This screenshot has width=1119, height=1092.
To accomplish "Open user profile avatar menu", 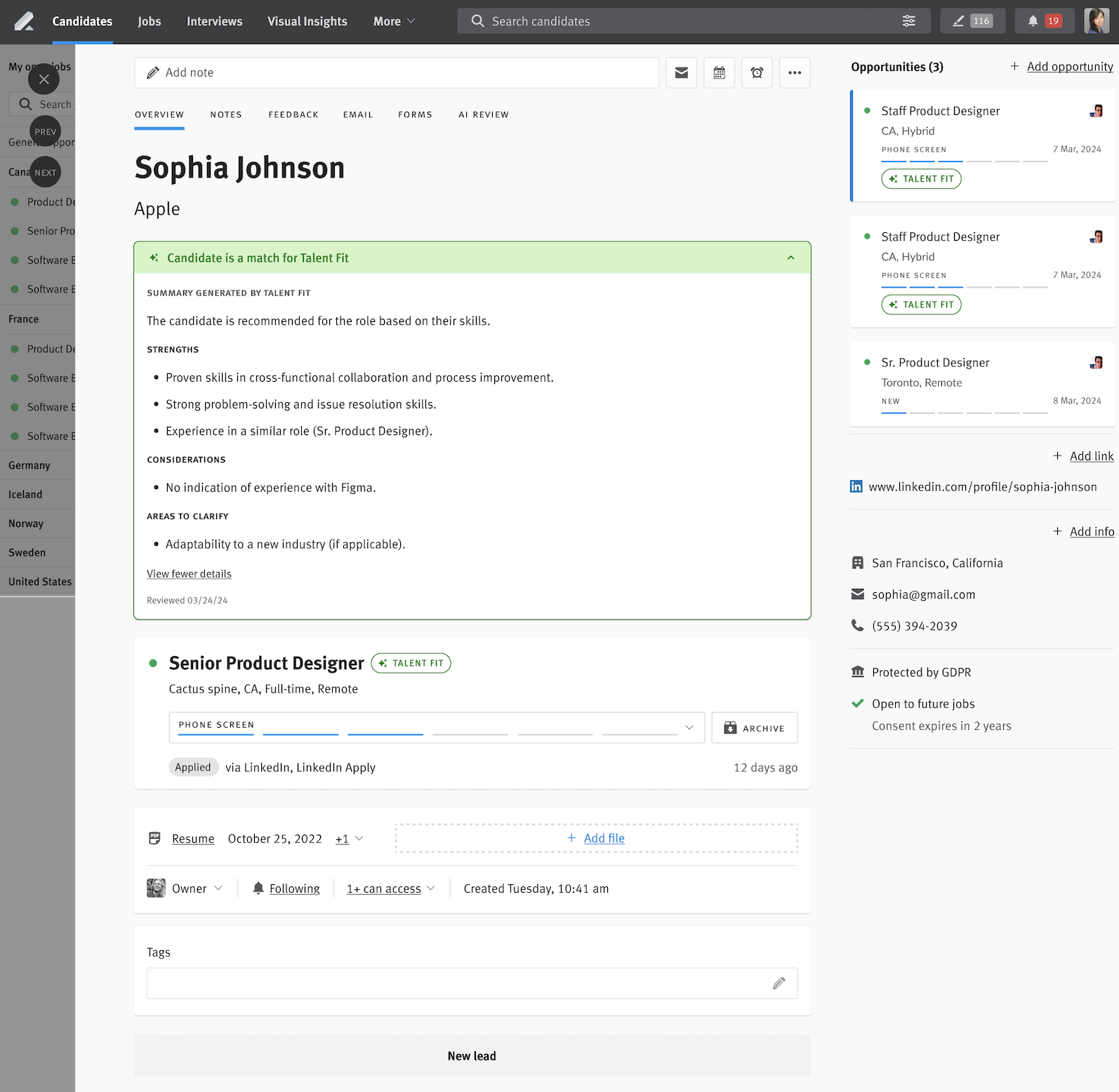I will pyautogui.click(x=1097, y=21).
